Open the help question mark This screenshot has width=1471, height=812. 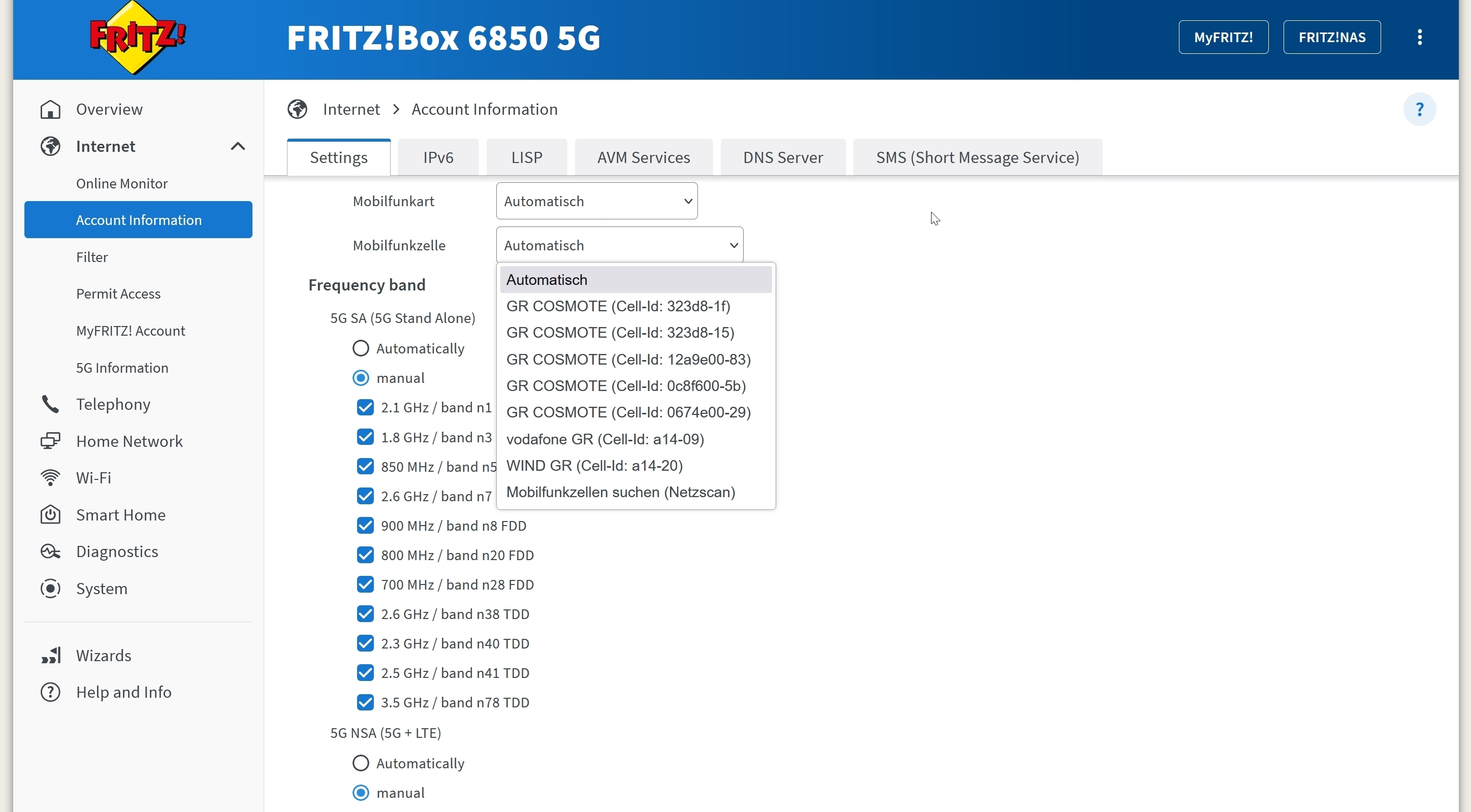1420,109
